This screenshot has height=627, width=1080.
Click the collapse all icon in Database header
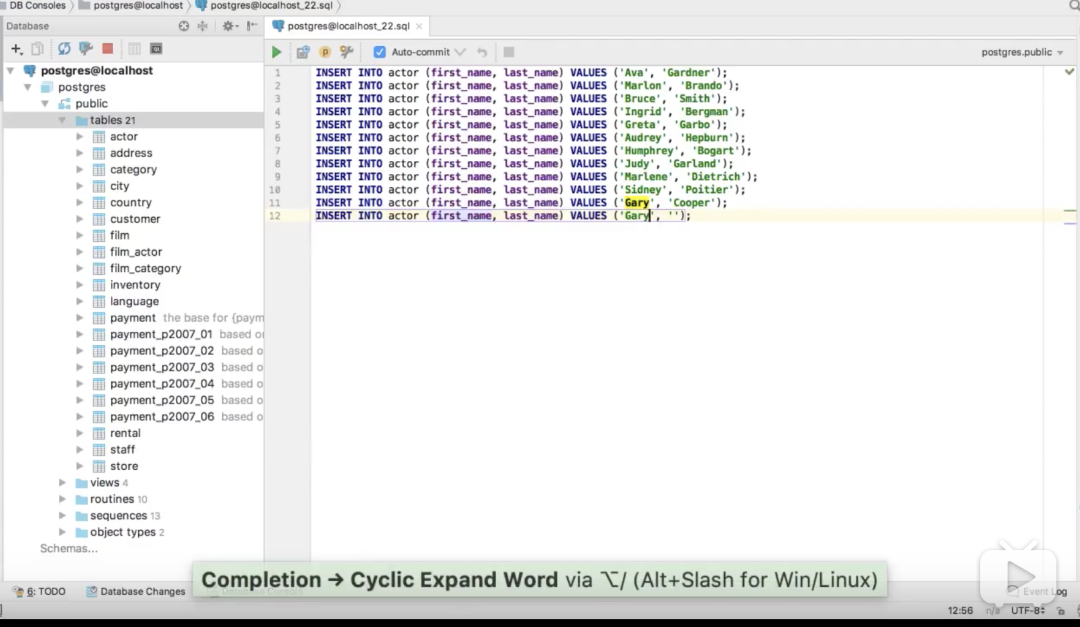pyautogui.click(x=202, y=26)
